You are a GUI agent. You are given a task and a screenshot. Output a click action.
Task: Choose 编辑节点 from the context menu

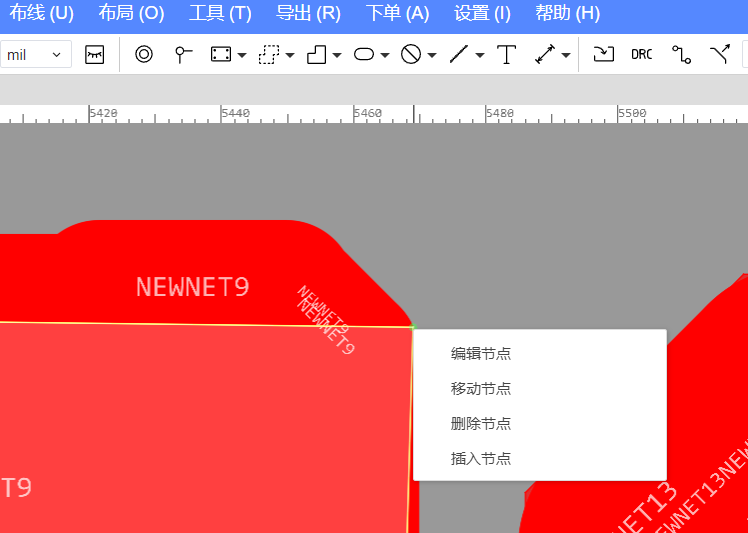pyautogui.click(x=481, y=353)
